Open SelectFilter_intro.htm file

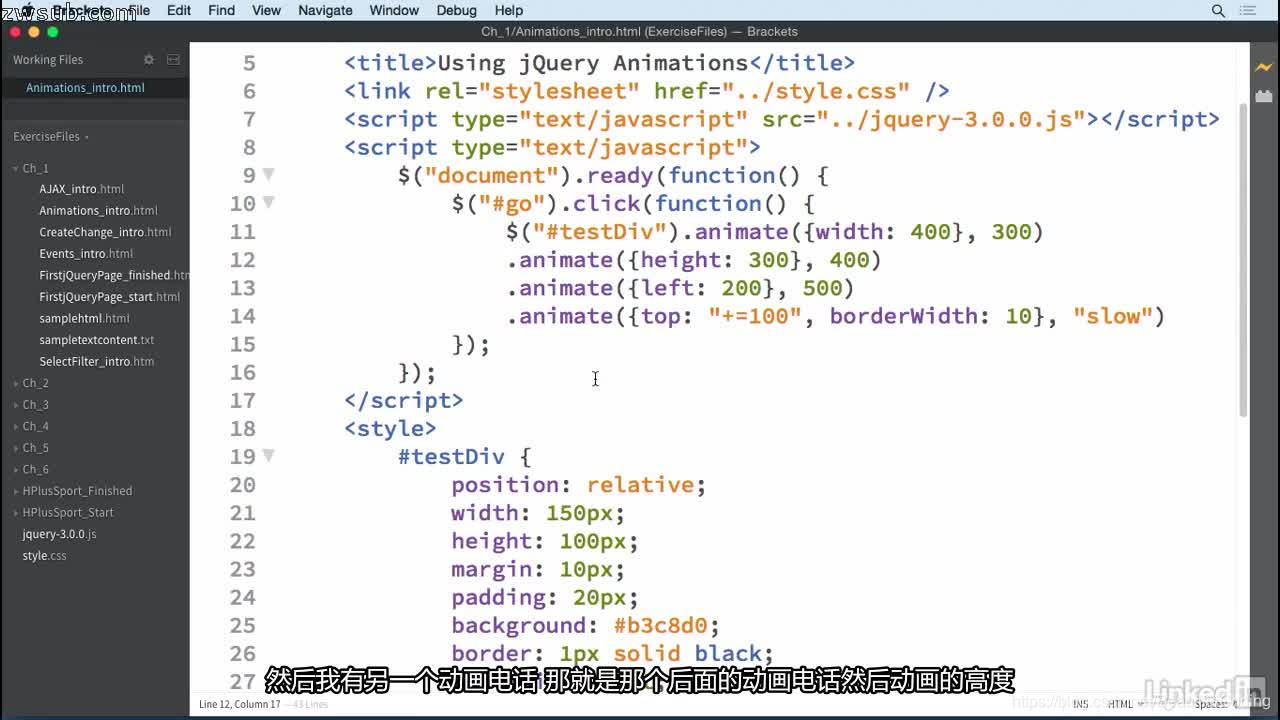pos(97,362)
